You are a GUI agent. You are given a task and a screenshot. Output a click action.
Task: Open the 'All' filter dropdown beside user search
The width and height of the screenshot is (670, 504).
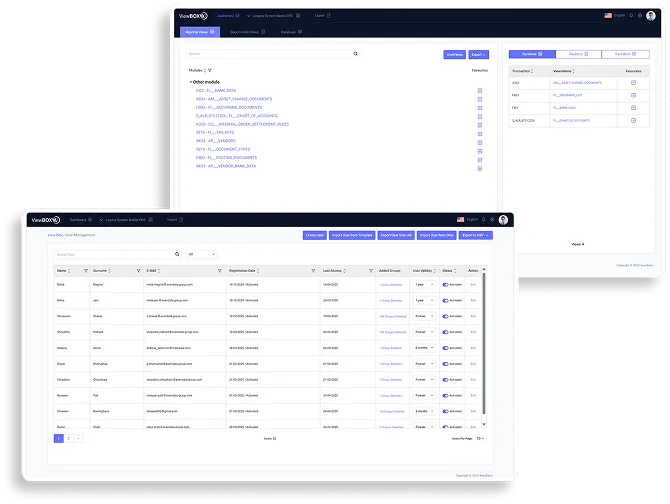pyautogui.click(x=200, y=254)
